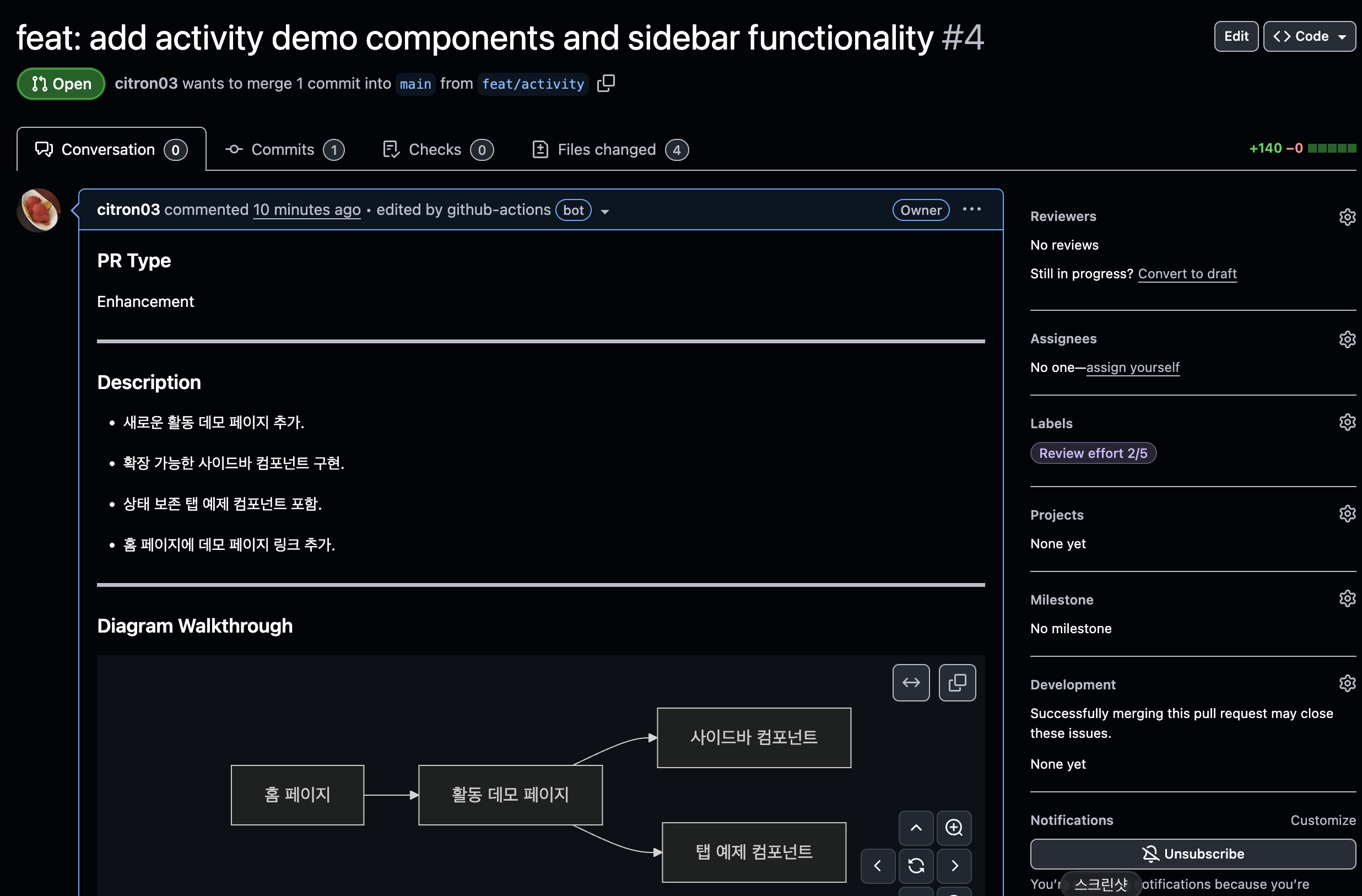Open Milestone settings gear
This screenshot has width=1362, height=896.
(x=1347, y=599)
